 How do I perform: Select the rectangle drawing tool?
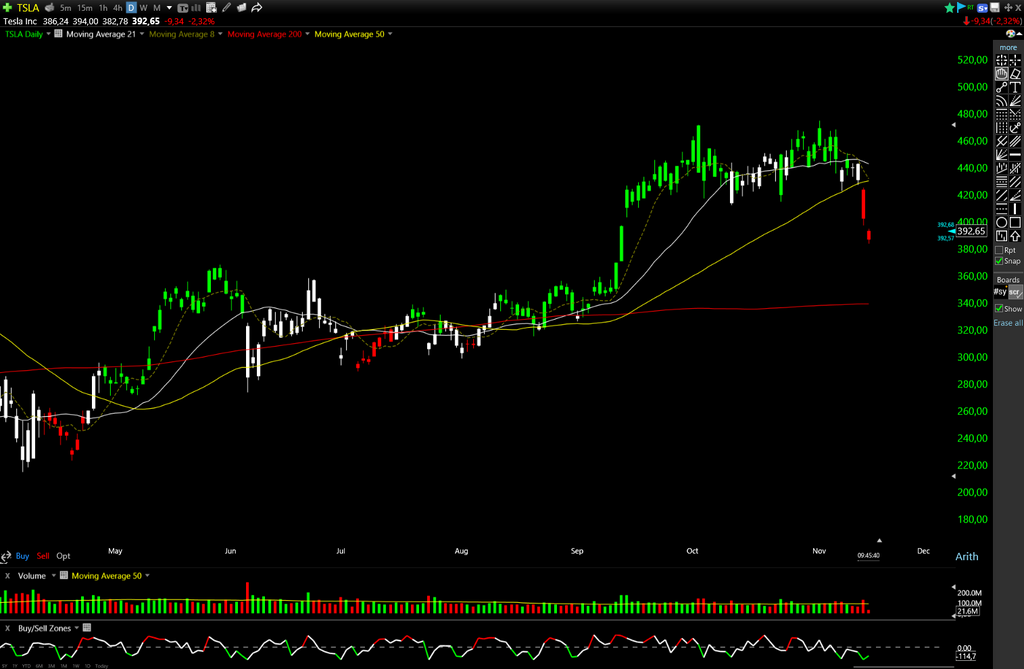click(1015, 223)
